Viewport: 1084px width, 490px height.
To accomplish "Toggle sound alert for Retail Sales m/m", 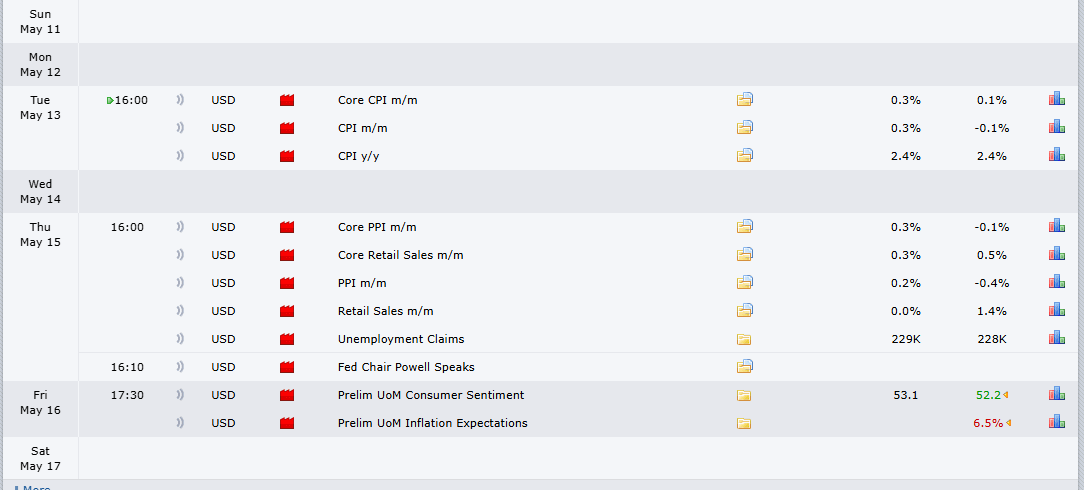I will 180,311.
